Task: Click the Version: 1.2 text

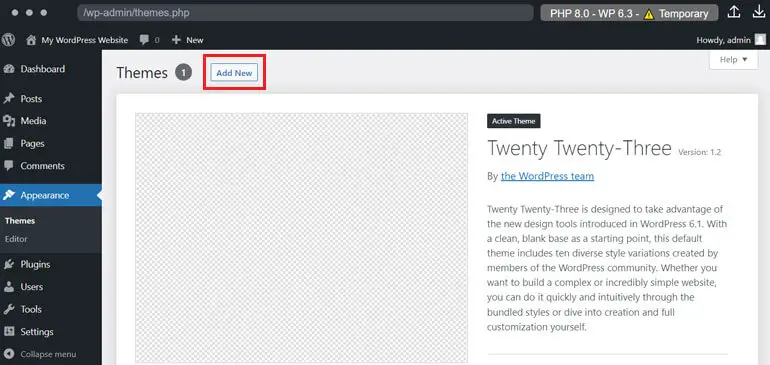Action: pyautogui.click(x=699, y=152)
